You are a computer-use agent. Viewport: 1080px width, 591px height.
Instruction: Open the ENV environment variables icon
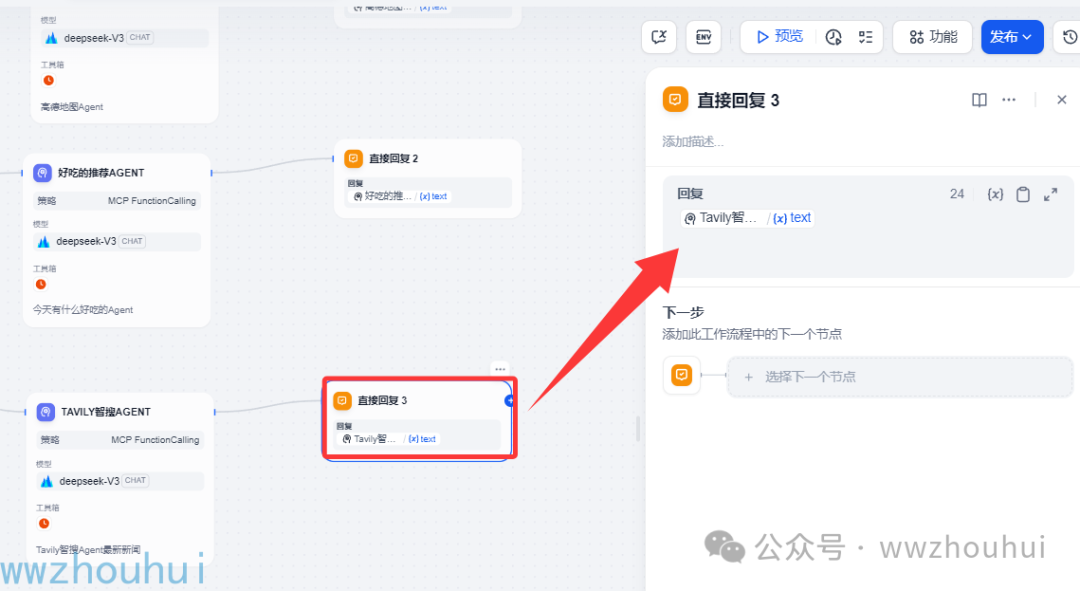point(703,37)
